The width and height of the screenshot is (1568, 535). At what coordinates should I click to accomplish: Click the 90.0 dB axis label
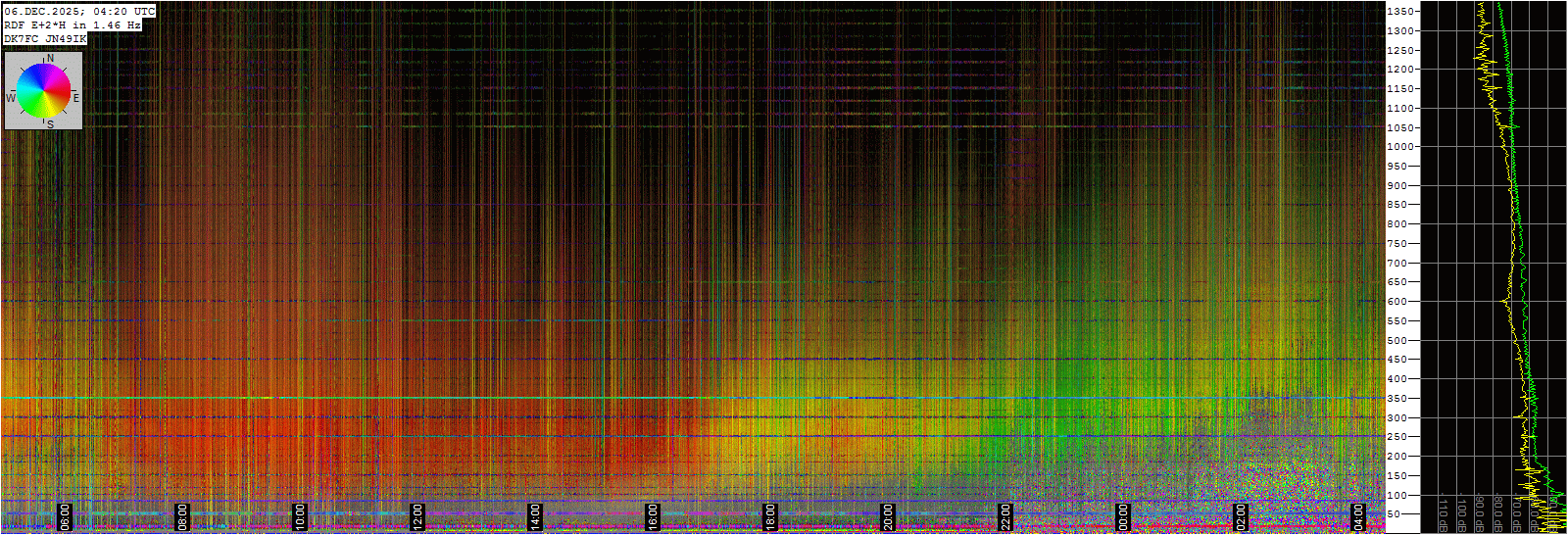coord(1480,513)
